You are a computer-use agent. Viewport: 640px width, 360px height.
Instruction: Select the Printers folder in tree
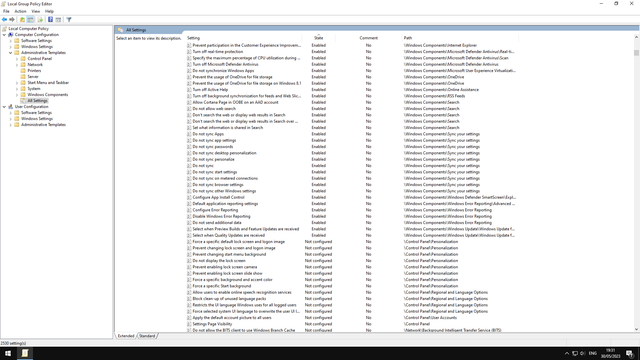(34, 71)
